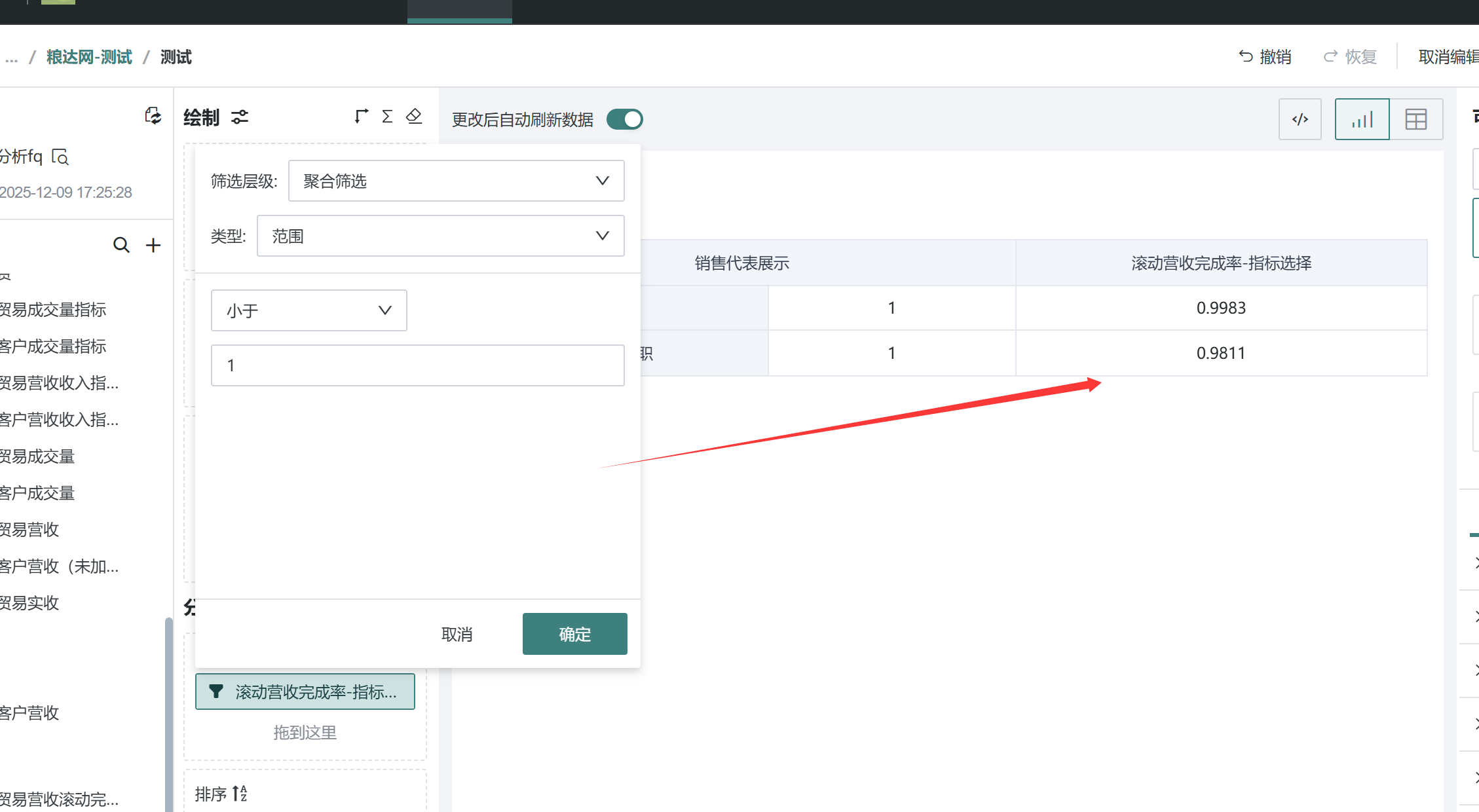Open the 筛选层级 dropdown

pos(456,181)
